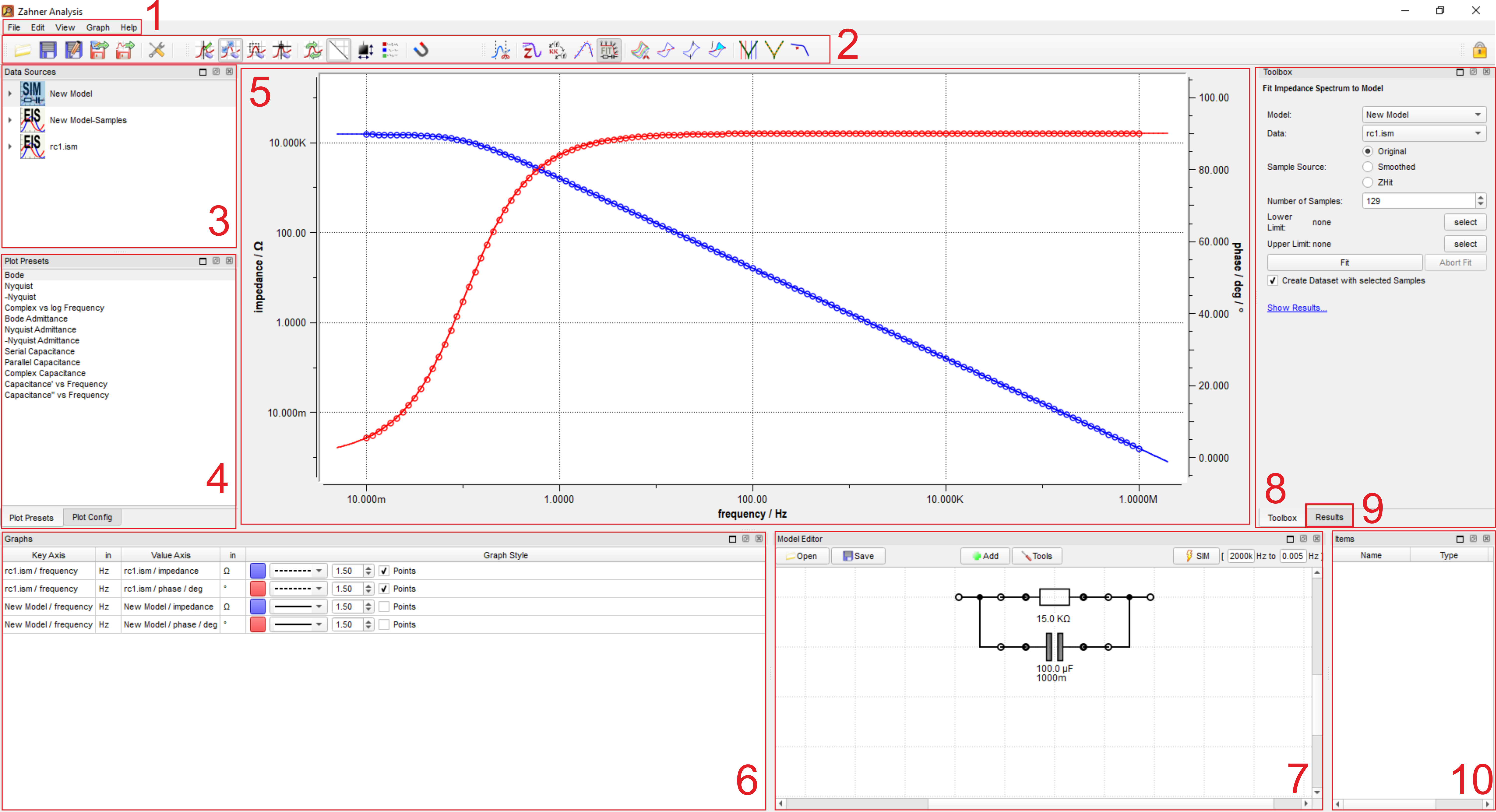Click the blue floppy Save icon in toolbar
1496x812 pixels.
click(x=48, y=50)
